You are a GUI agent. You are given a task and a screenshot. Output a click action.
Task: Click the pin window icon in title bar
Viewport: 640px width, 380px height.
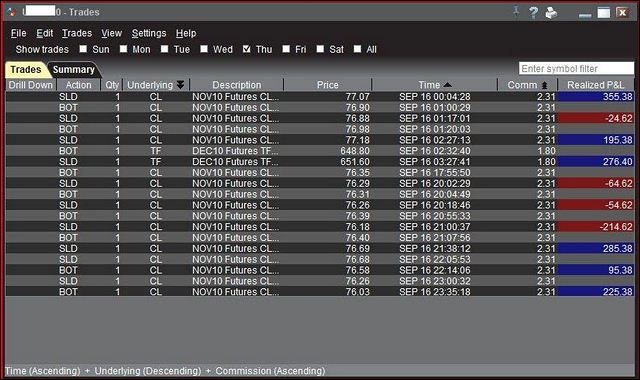pyautogui.click(x=516, y=11)
